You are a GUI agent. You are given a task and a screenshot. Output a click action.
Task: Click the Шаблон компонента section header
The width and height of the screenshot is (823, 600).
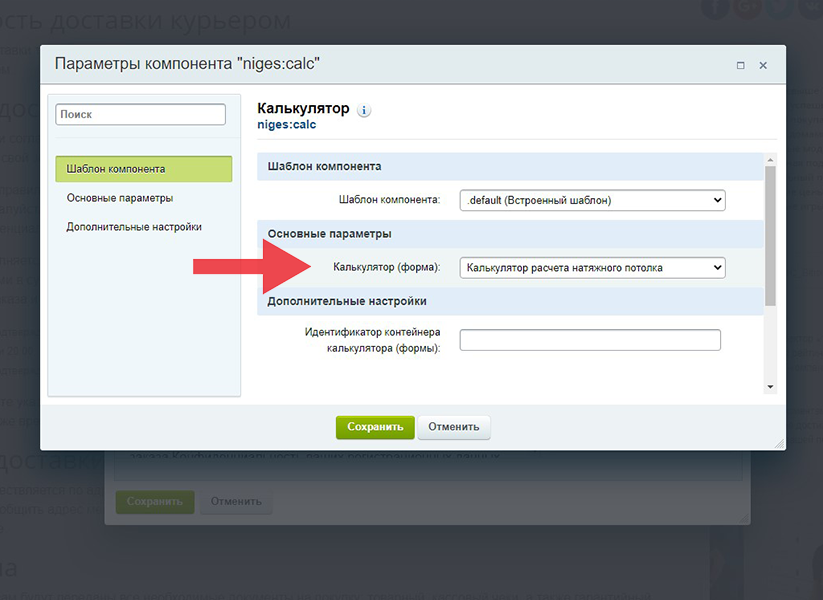click(510, 166)
